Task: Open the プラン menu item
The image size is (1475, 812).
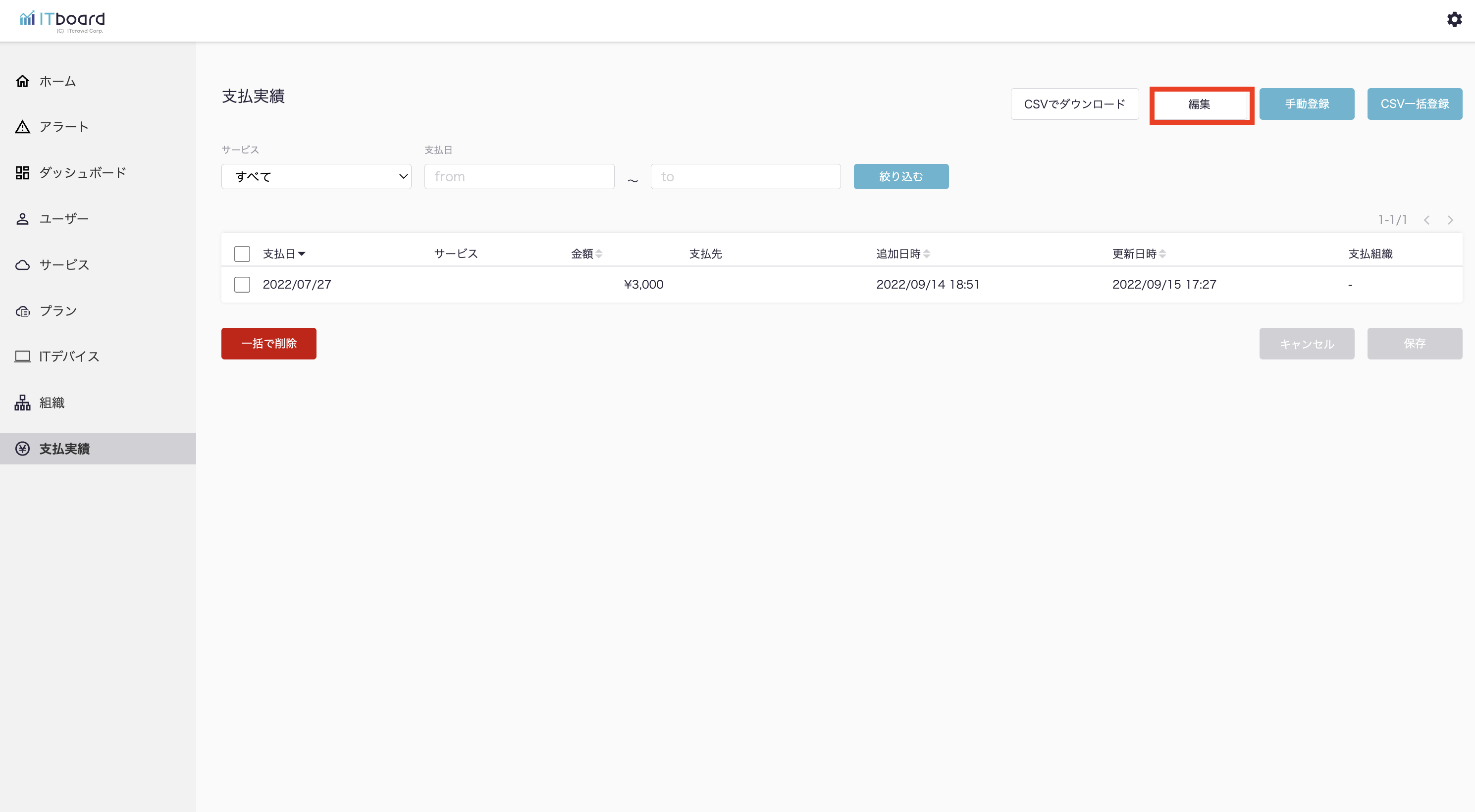Action: click(57, 311)
